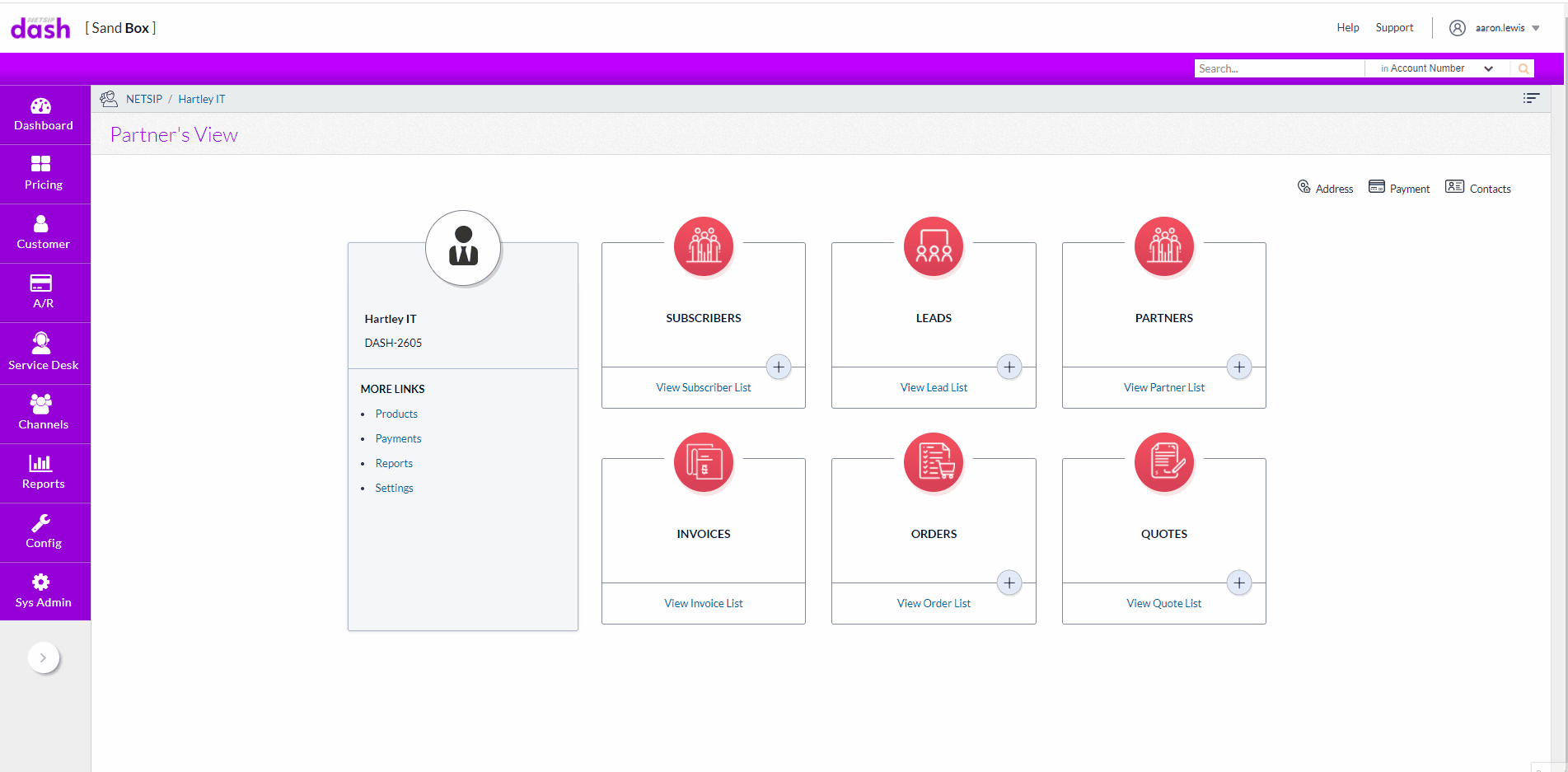The image size is (1568, 772).
Task: Open the Contacts details
Action: (x=1478, y=188)
